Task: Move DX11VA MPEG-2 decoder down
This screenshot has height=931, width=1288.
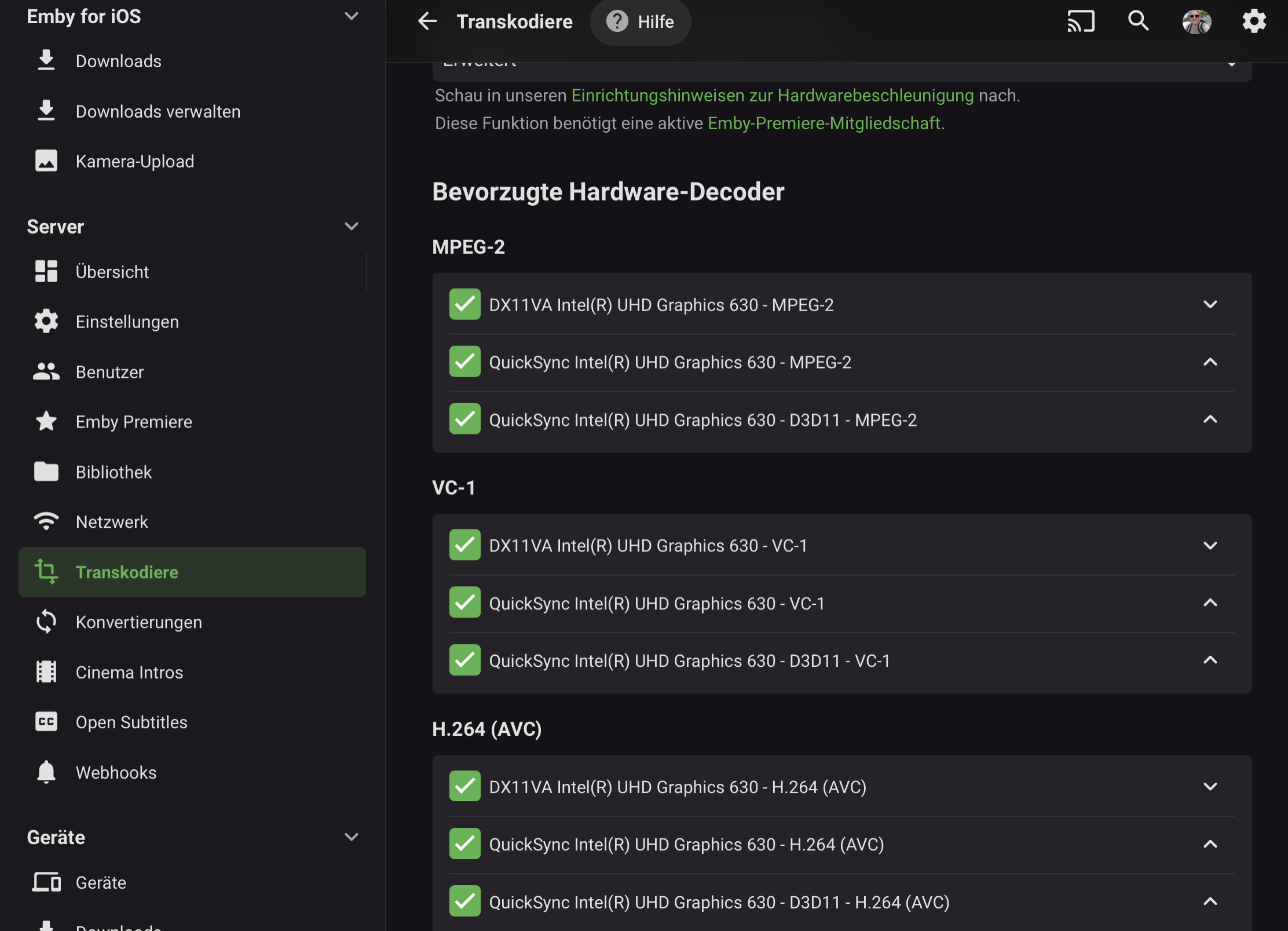Action: pyautogui.click(x=1210, y=304)
